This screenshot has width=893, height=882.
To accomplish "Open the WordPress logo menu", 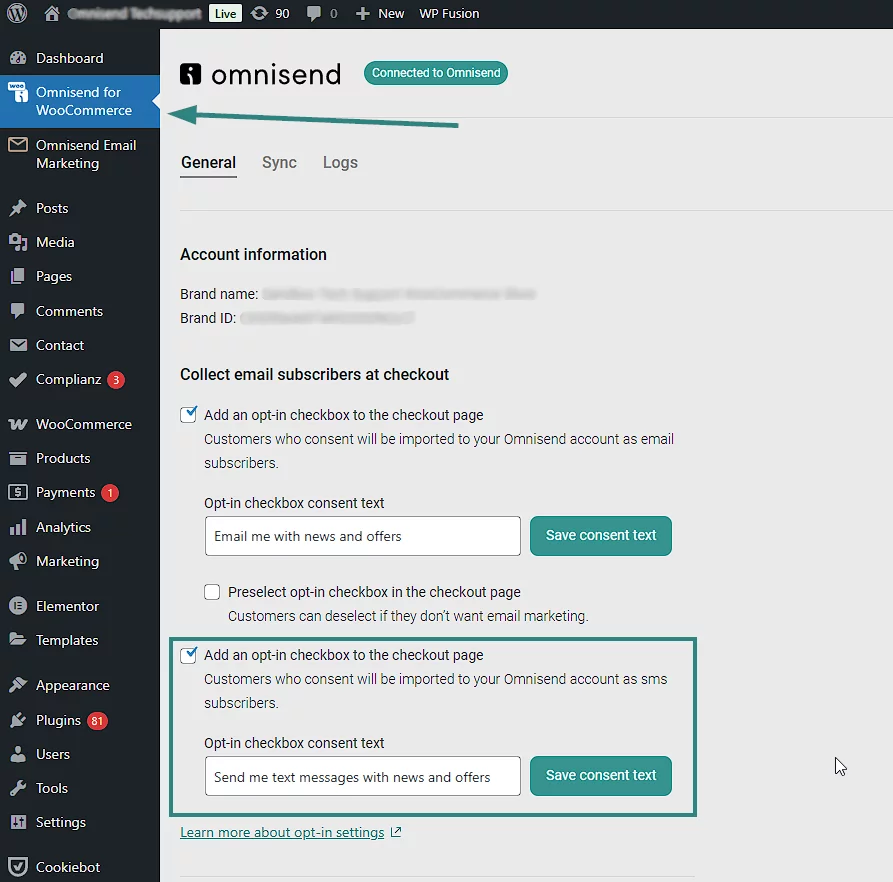I will point(17,13).
